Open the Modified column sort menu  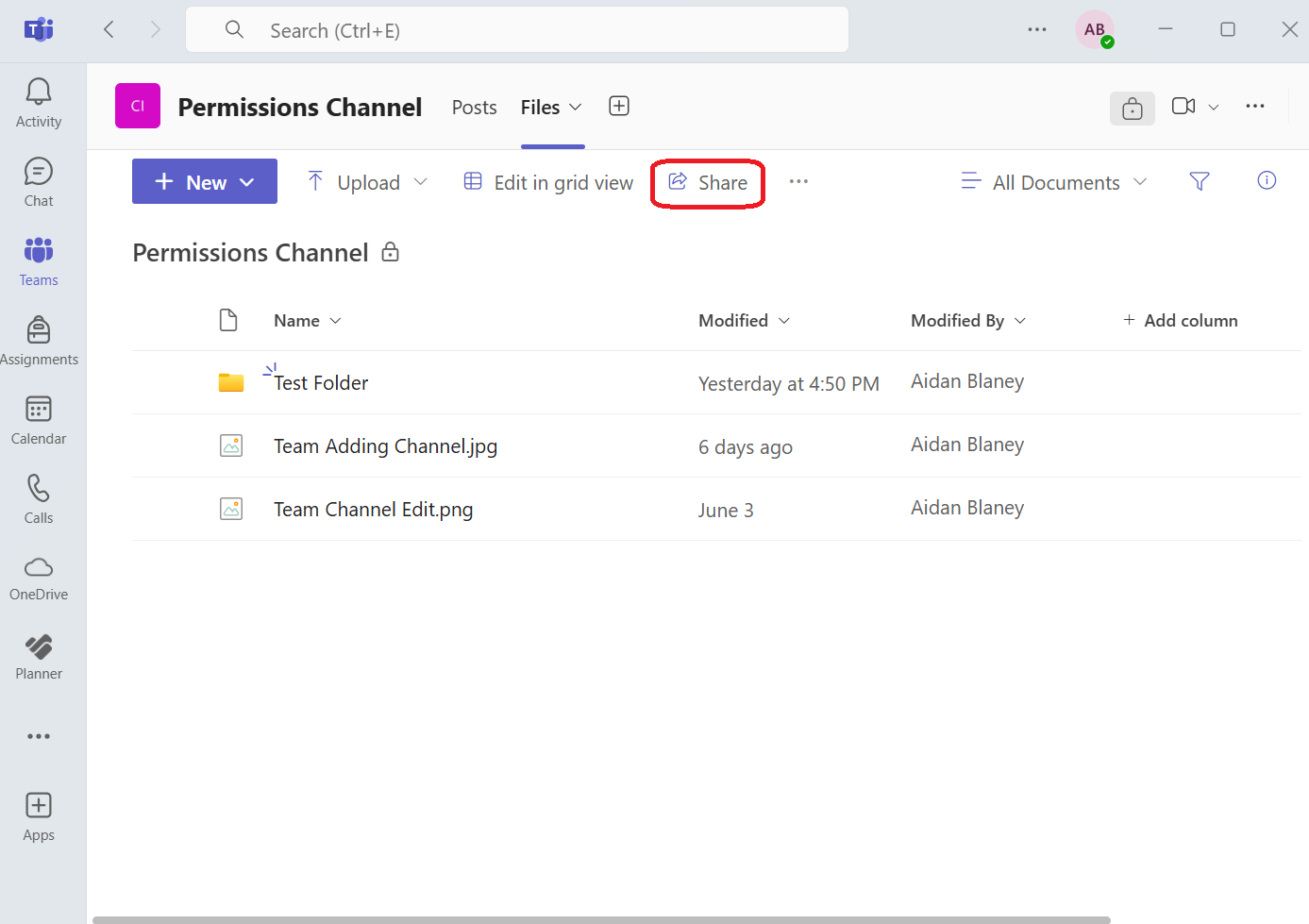click(744, 321)
